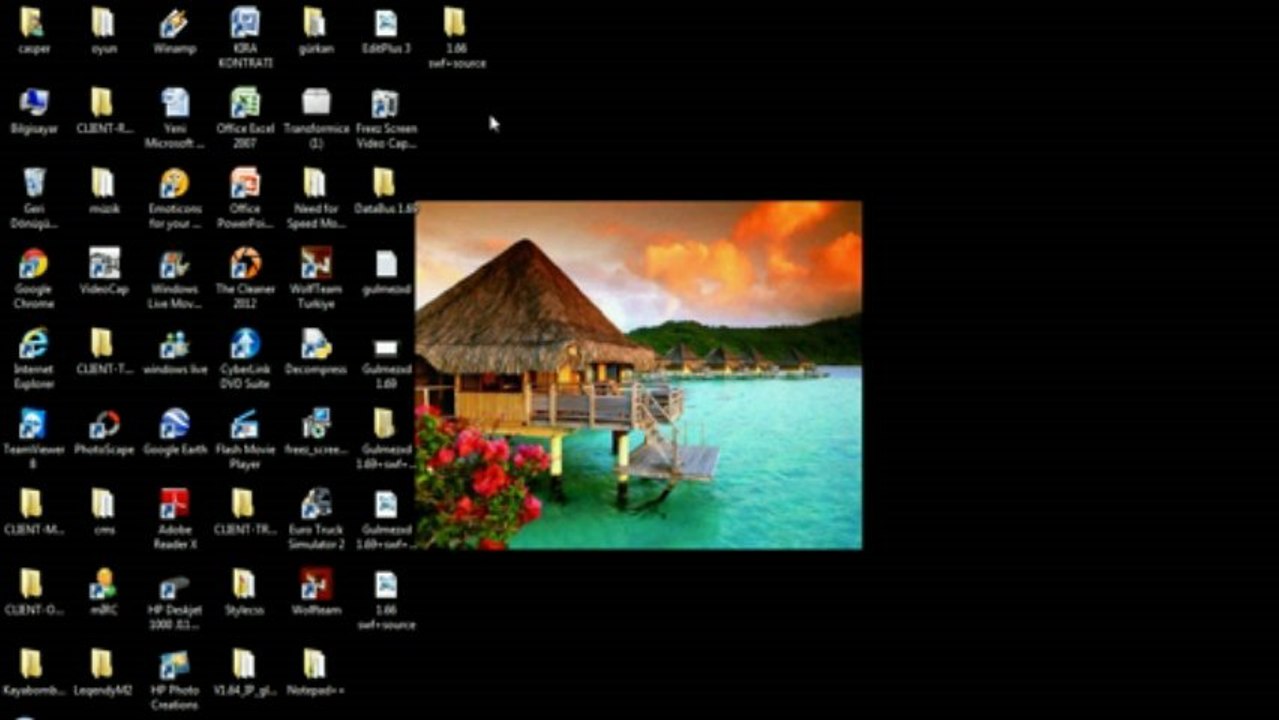This screenshot has height=720, width=1279.
Task: Launch HP Photo Creations
Action: [174, 664]
